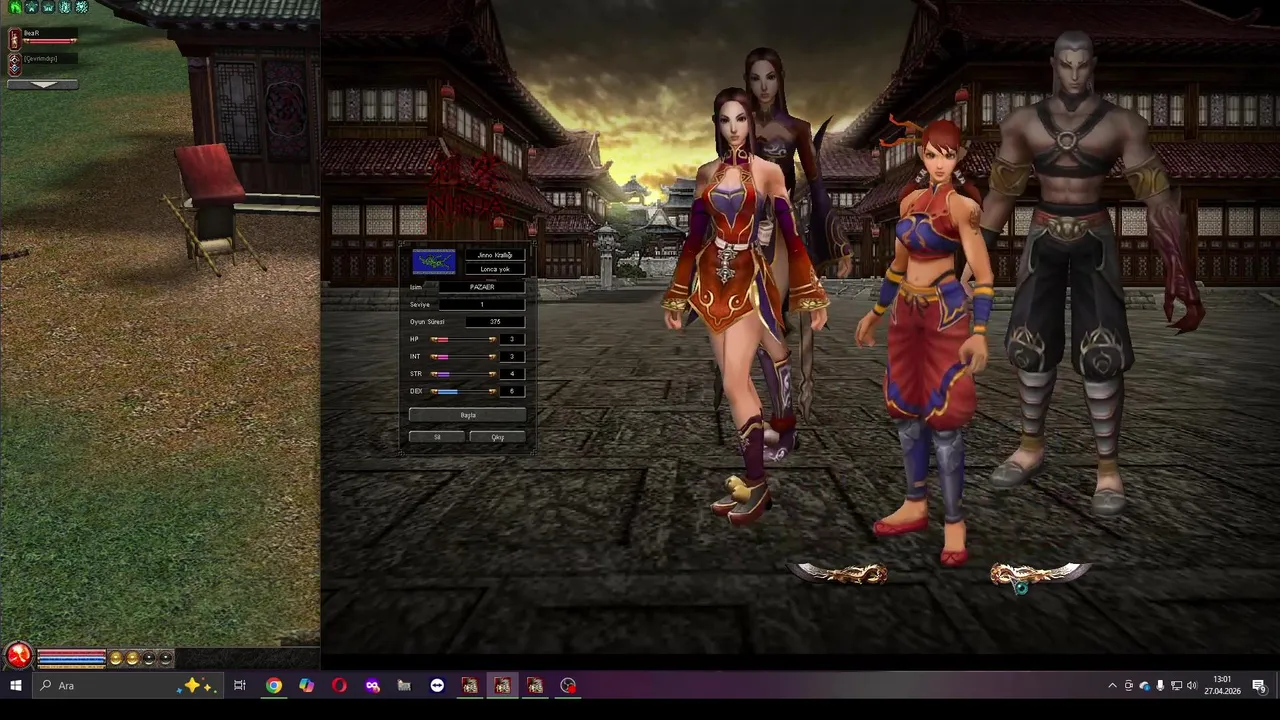This screenshot has height=720, width=1280.
Task: Click the fifth teal buff icon
Action: pos(80,7)
